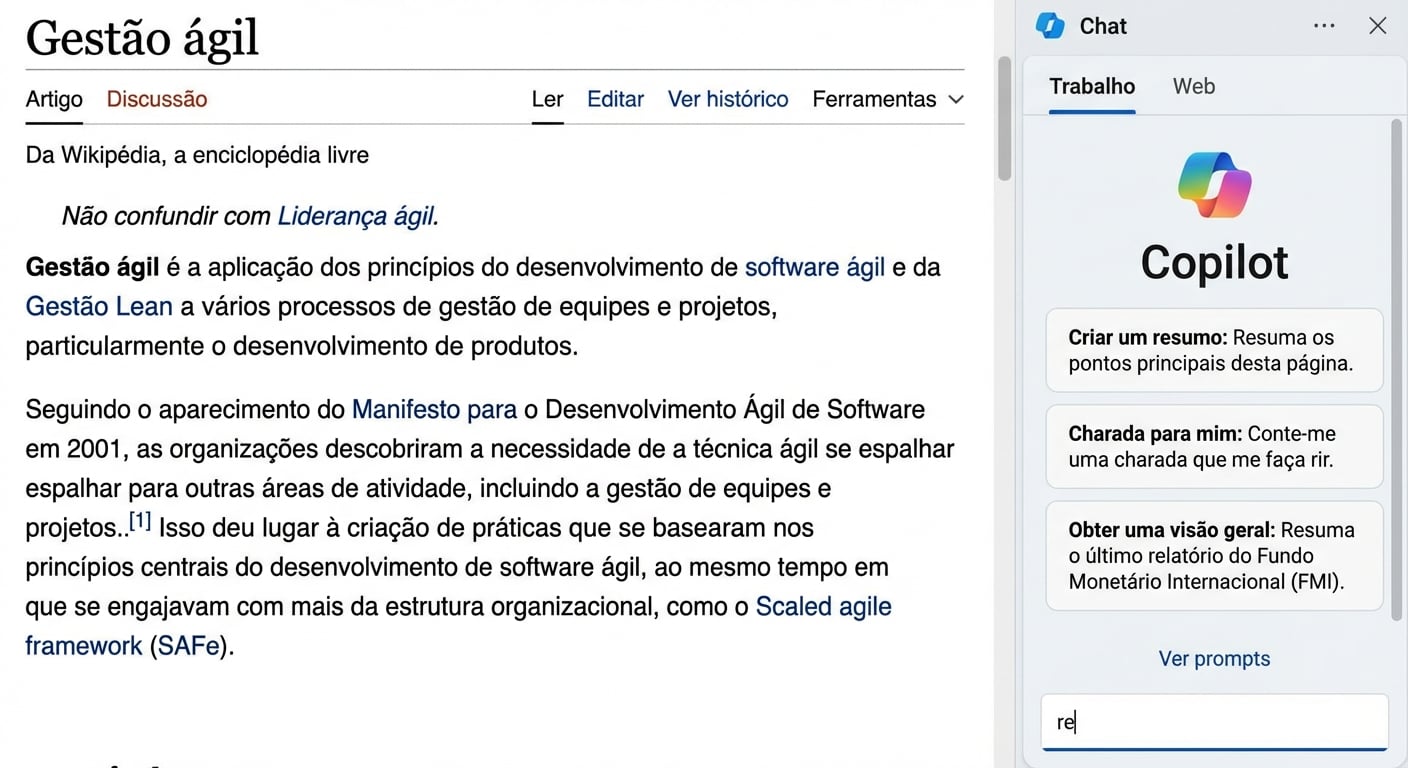Open the Copilot options ellipsis menu
This screenshot has width=1408, height=768.
[x=1324, y=25]
